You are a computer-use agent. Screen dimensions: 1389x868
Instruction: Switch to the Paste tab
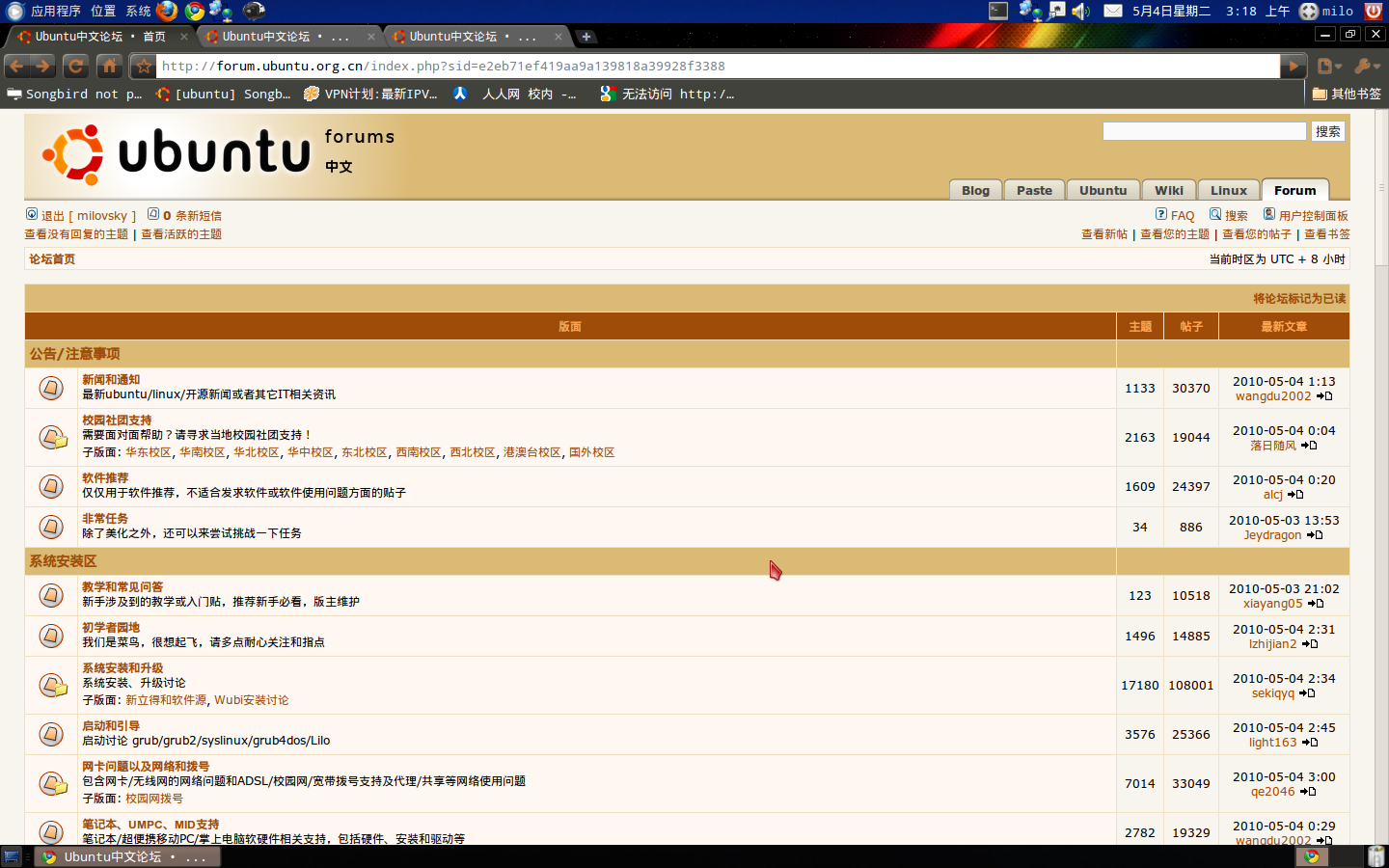(x=1034, y=190)
